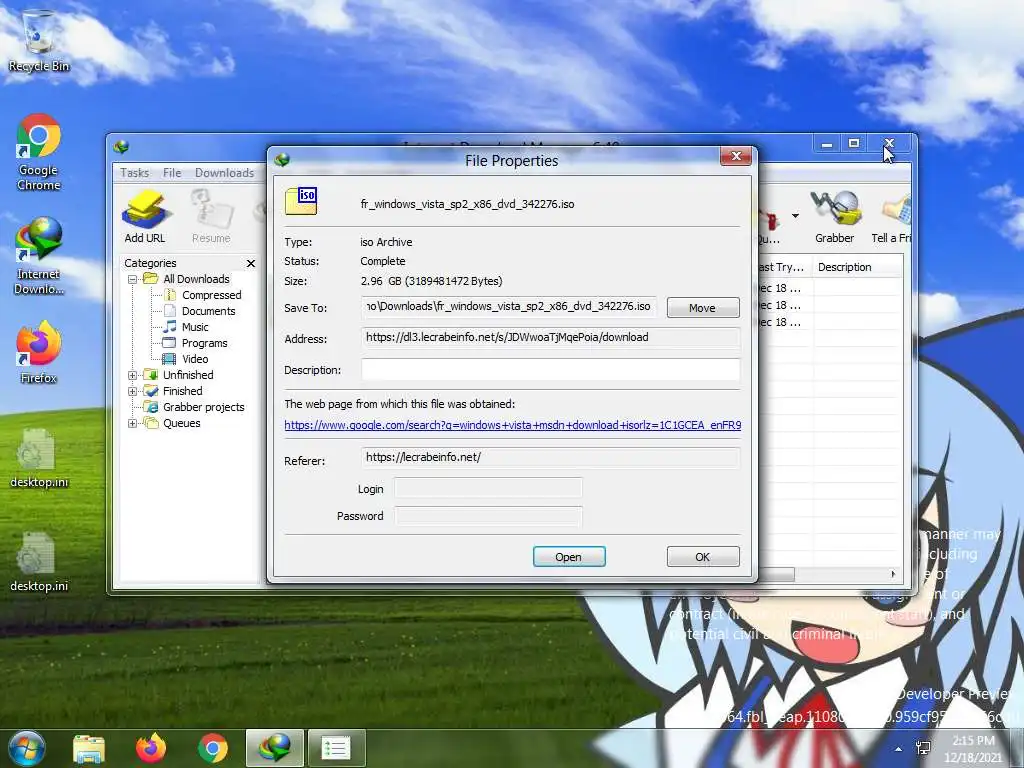The image size is (1024, 768).
Task: Click the Move button
Action: tap(703, 308)
